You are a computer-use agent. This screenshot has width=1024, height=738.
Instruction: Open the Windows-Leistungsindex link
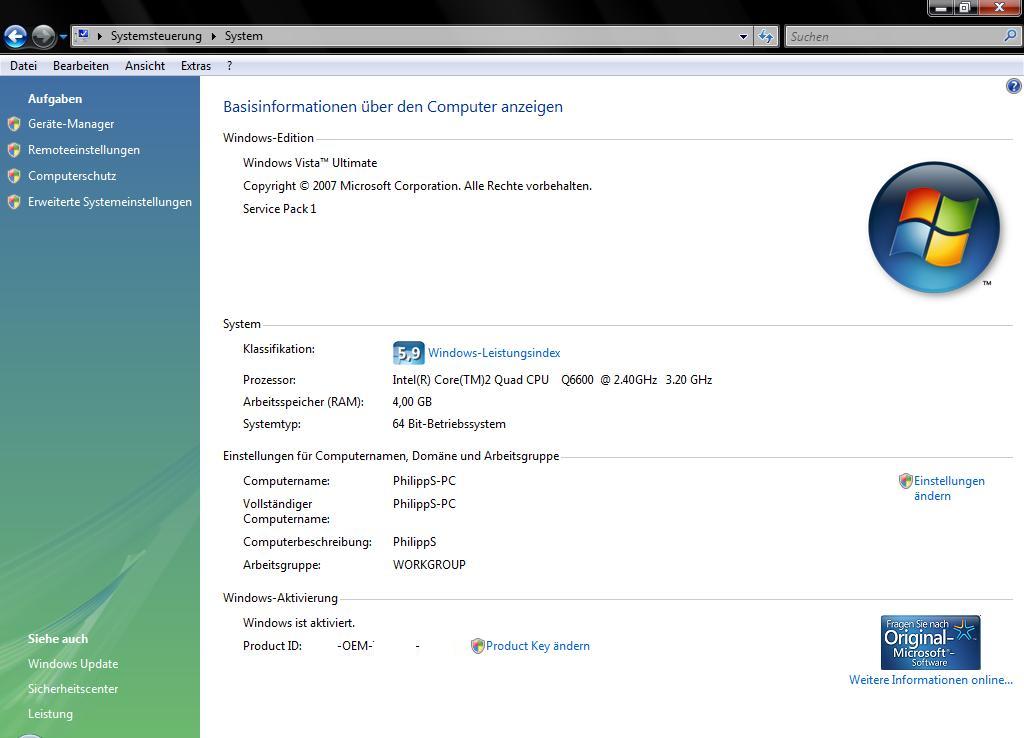point(494,353)
